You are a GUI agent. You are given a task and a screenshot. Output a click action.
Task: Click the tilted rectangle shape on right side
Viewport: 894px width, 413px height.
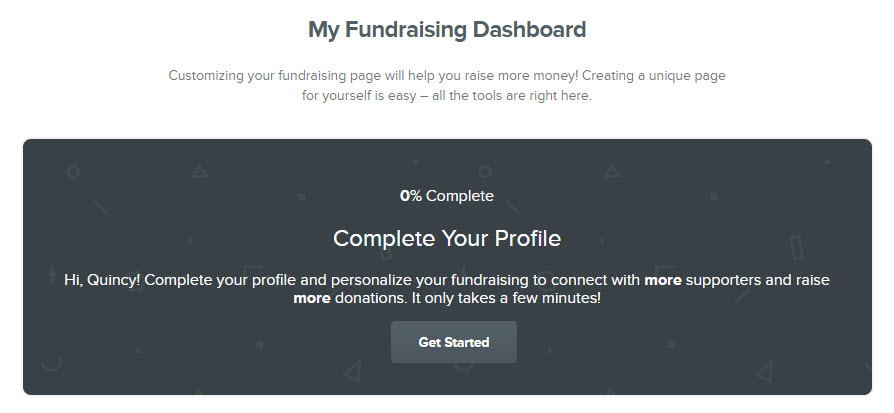(797, 249)
